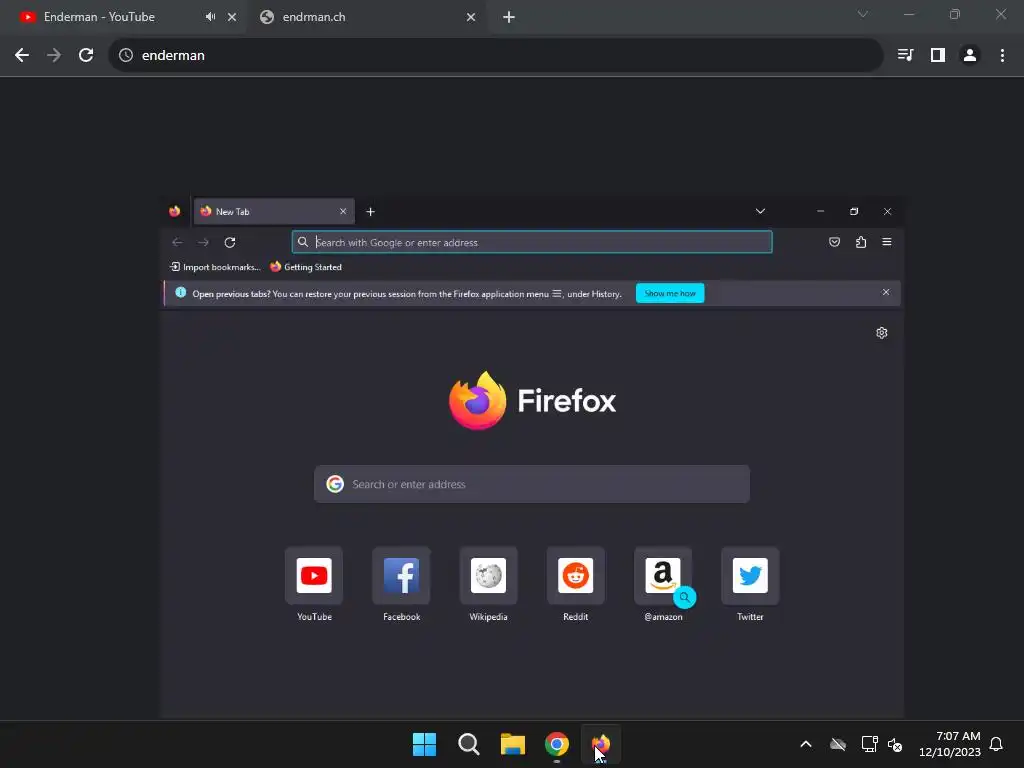Click Show me how button
This screenshot has width=1024, height=768.
[x=670, y=293]
